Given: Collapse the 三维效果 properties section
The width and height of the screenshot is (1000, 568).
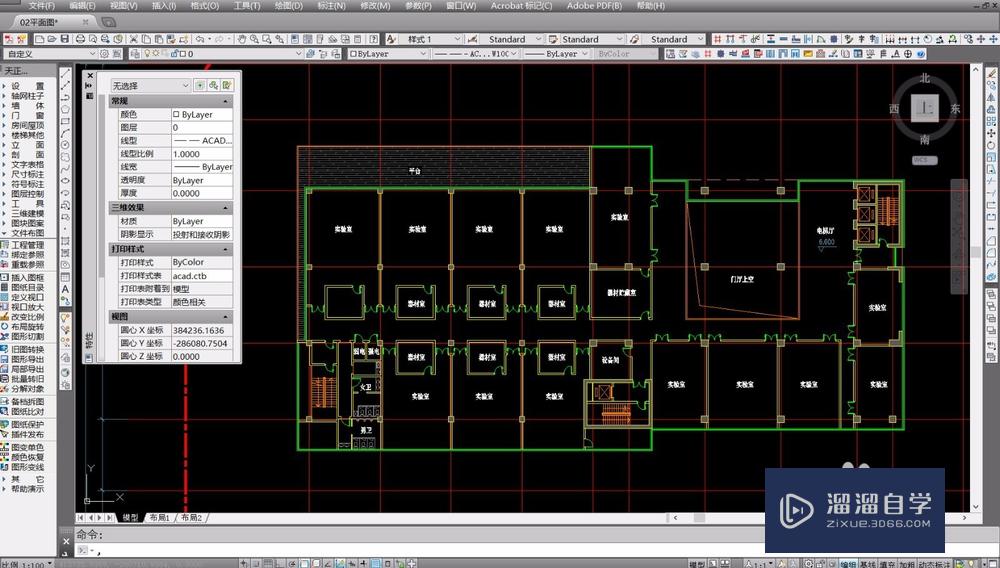Looking at the screenshot, I should pyautogui.click(x=225, y=208).
